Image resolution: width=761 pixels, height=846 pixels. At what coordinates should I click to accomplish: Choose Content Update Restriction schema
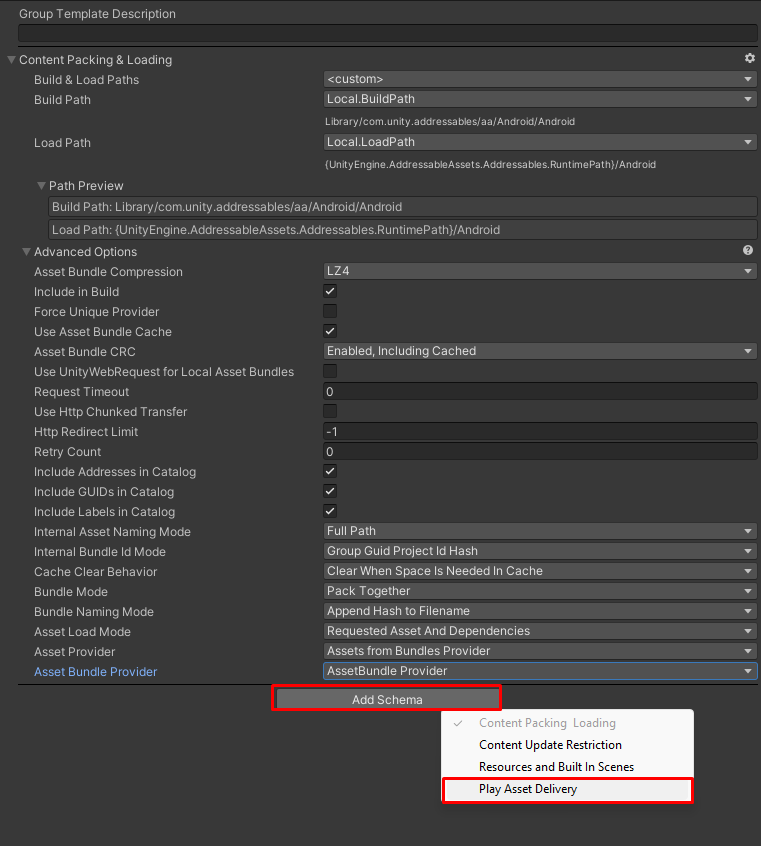click(x=550, y=745)
